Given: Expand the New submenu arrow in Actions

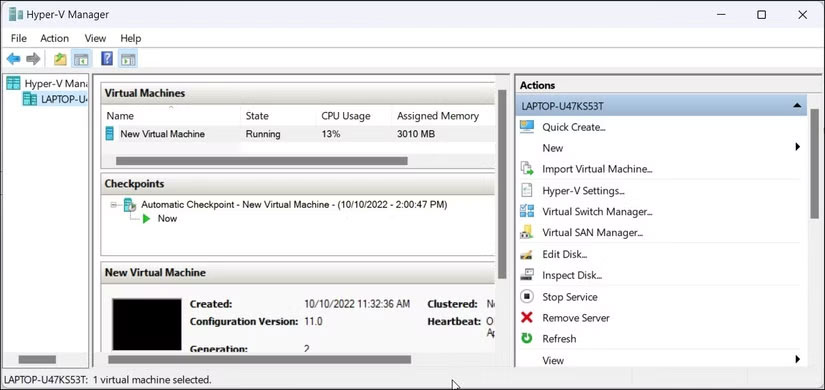Looking at the screenshot, I should pyautogui.click(x=798, y=147).
